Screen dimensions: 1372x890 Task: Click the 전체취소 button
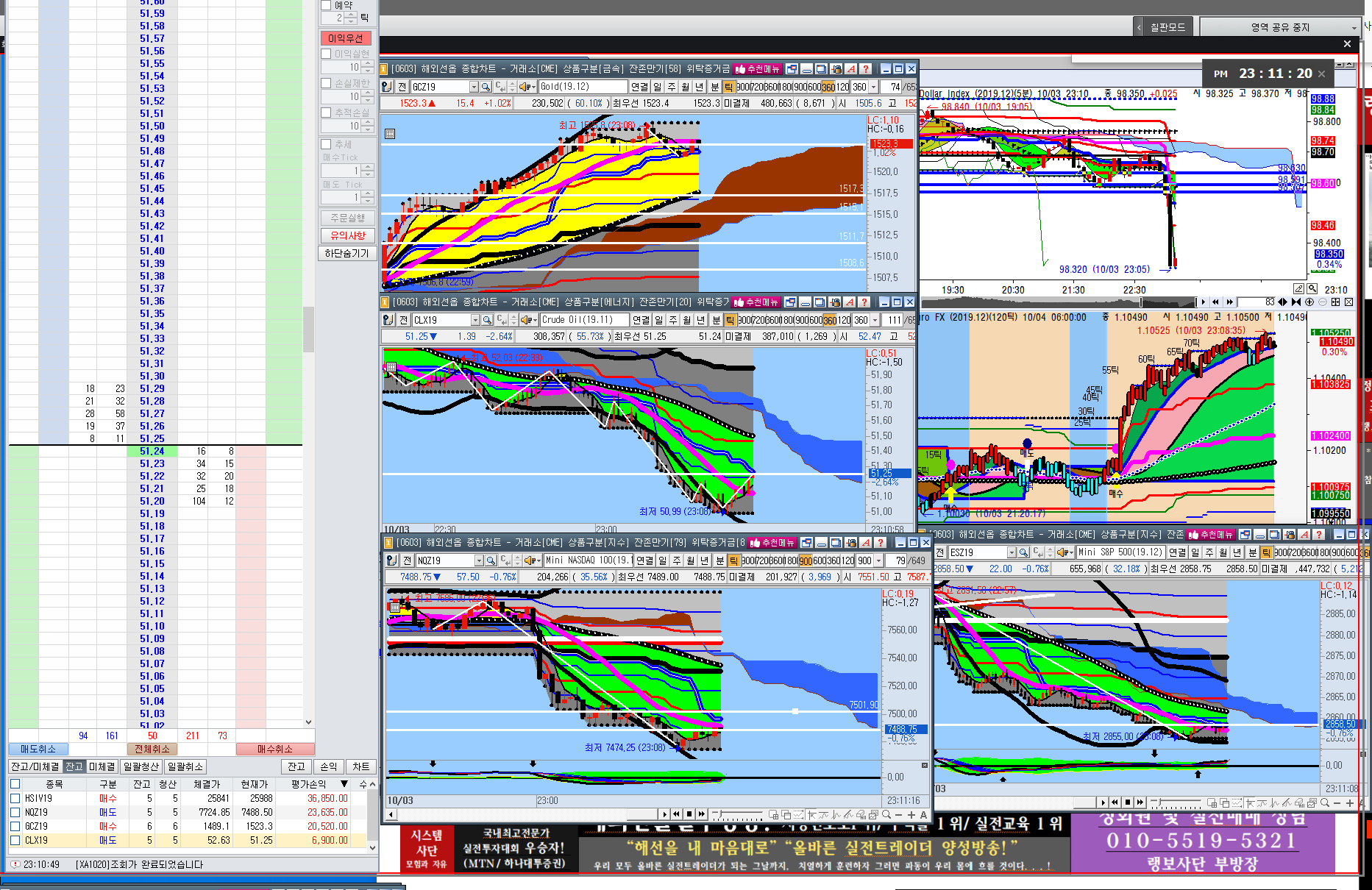point(152,749)
